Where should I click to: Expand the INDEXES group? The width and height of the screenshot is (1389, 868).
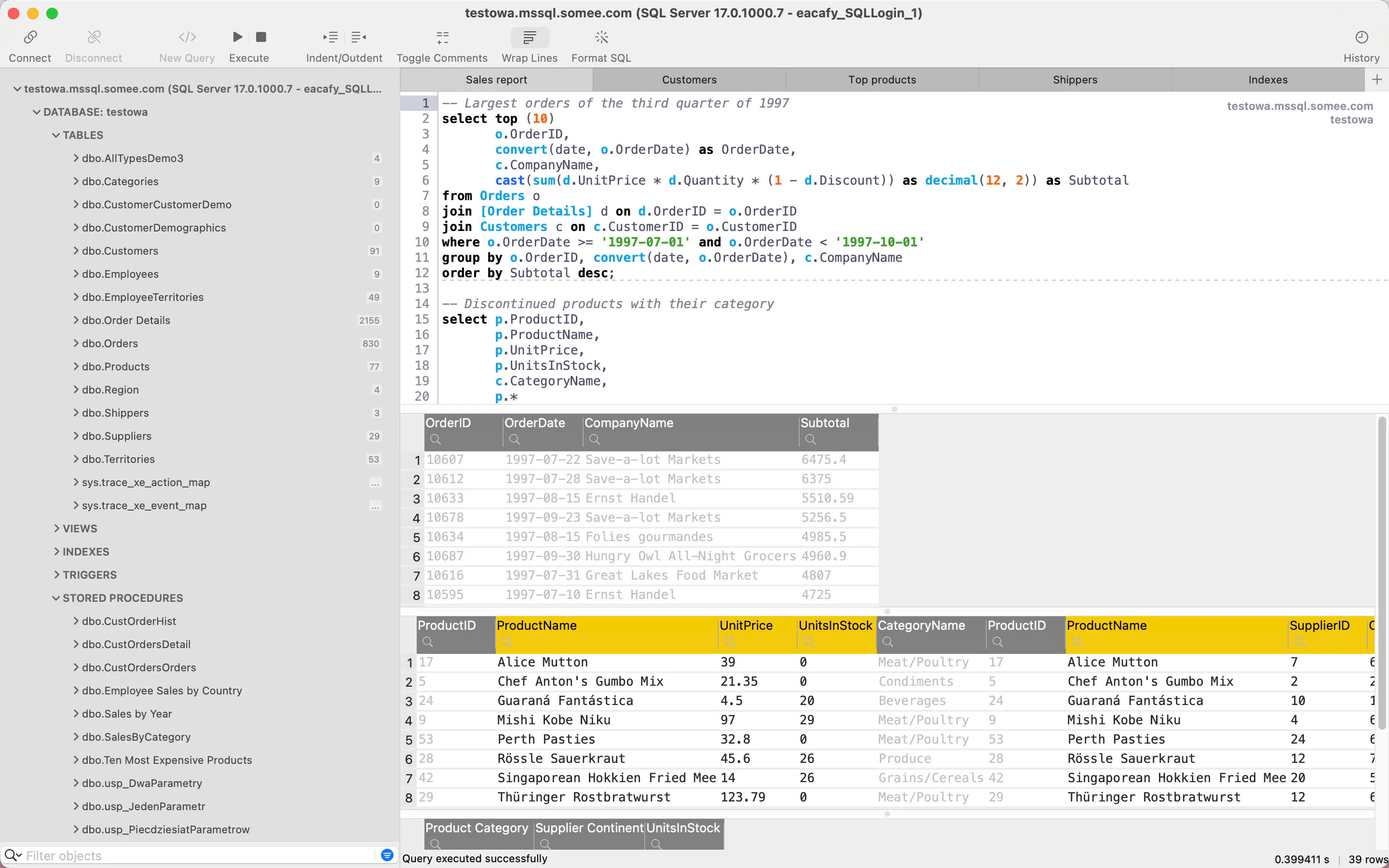tap(56, 551)
